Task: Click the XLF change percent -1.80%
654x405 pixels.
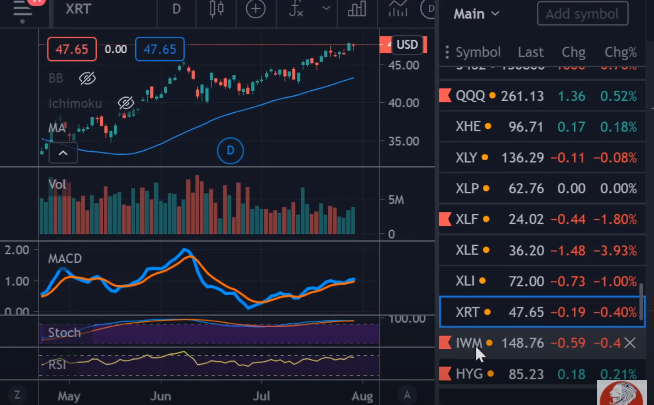Action: (615, 219)
